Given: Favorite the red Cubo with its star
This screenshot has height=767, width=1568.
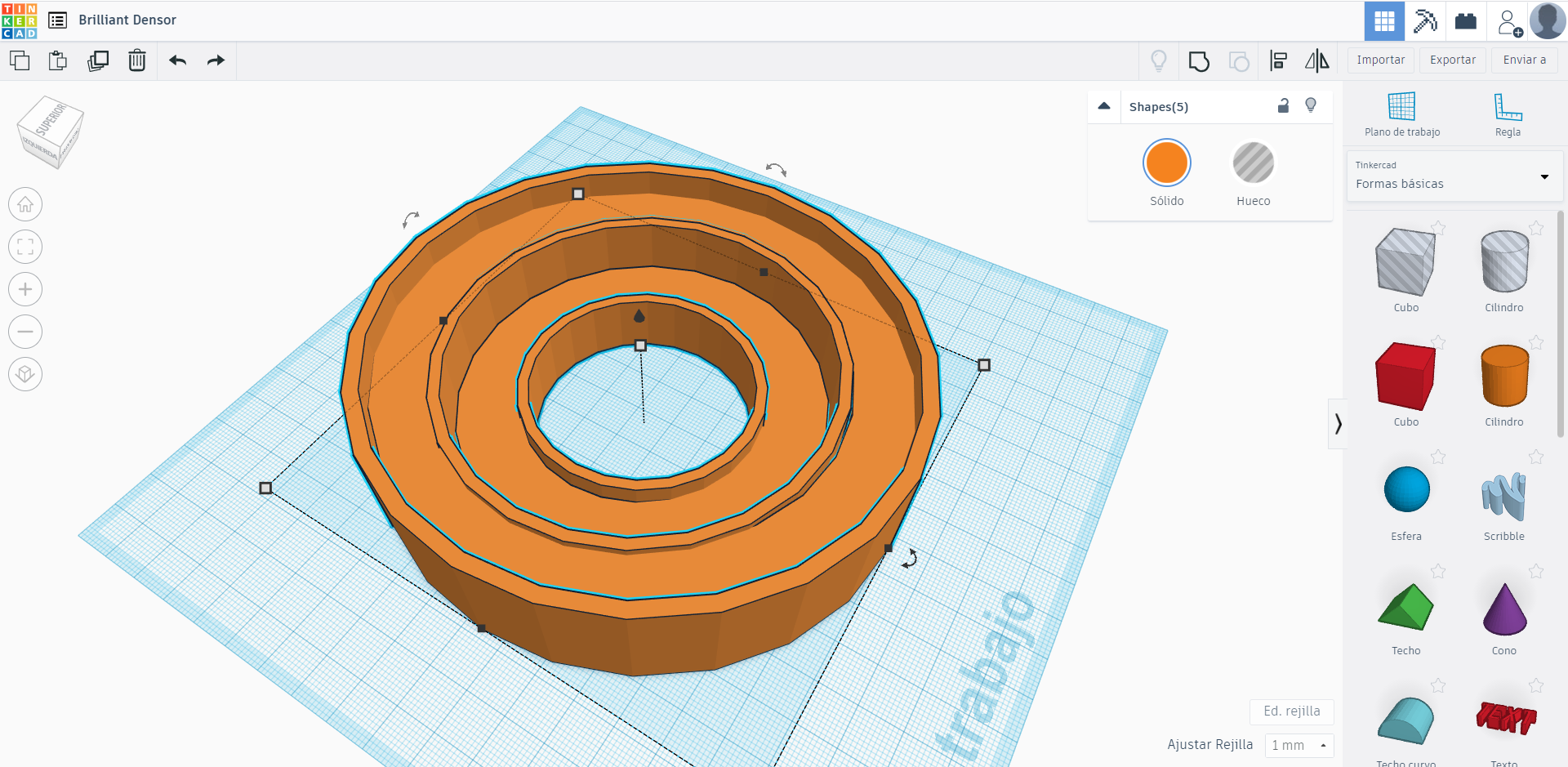Looking at the screenshot, I should pos(1438,342).
